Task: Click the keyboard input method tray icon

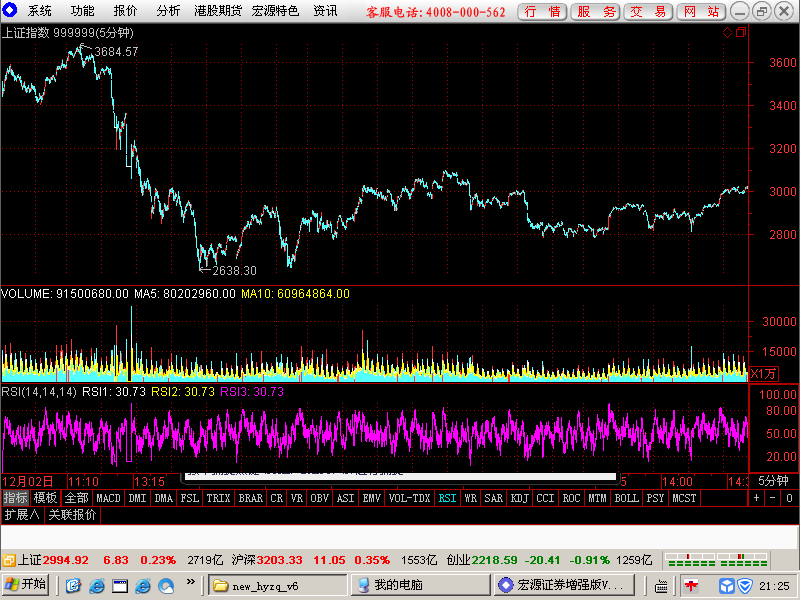Action: click(x=661, y=586)
